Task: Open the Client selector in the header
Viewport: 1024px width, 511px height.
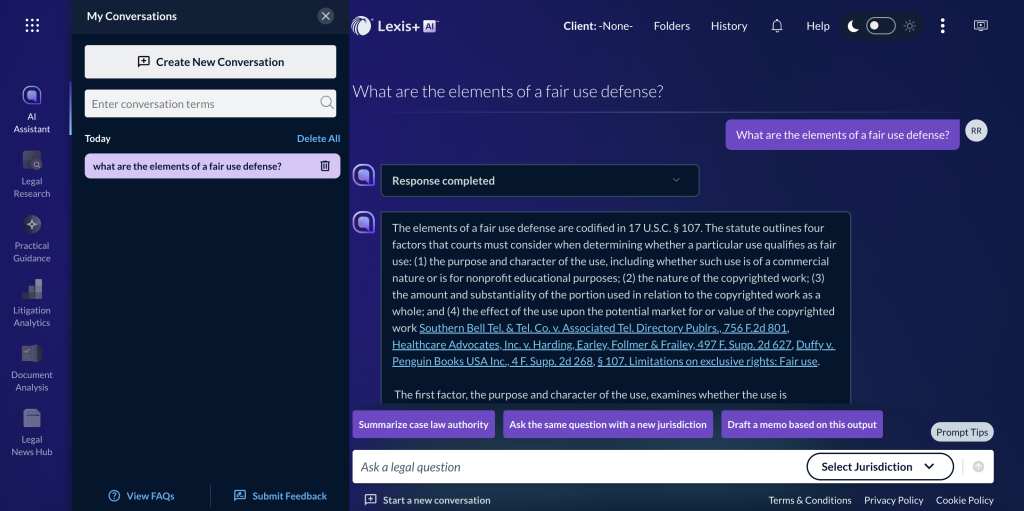Action: point(601,26)
